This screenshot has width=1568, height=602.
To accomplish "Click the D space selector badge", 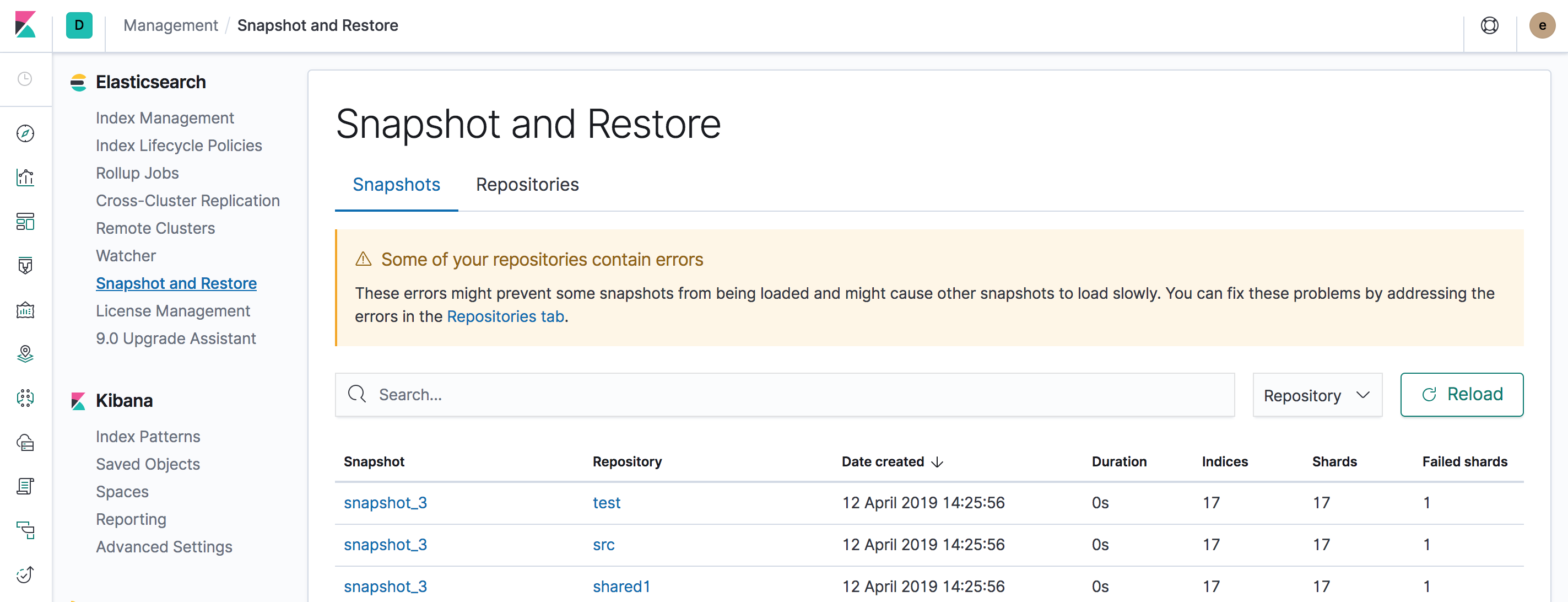I will click(x=79, y=25).
